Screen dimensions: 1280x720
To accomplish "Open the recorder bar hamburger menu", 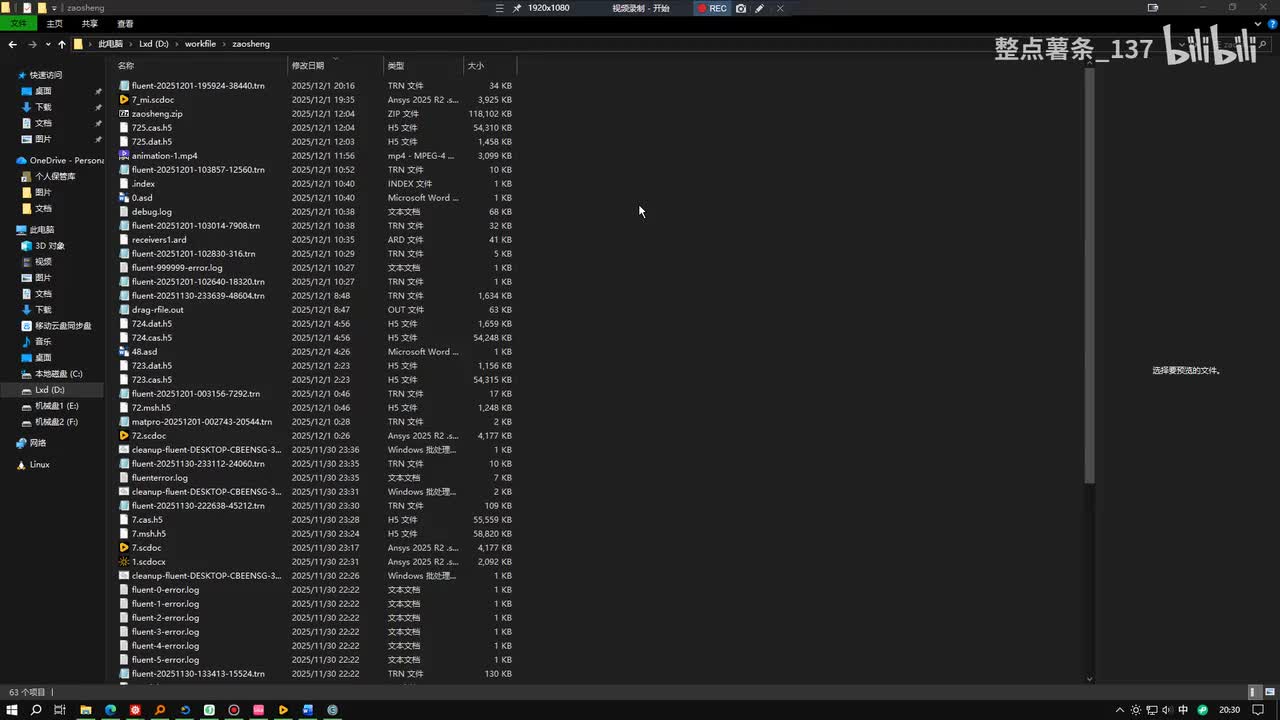I will 500,8.
